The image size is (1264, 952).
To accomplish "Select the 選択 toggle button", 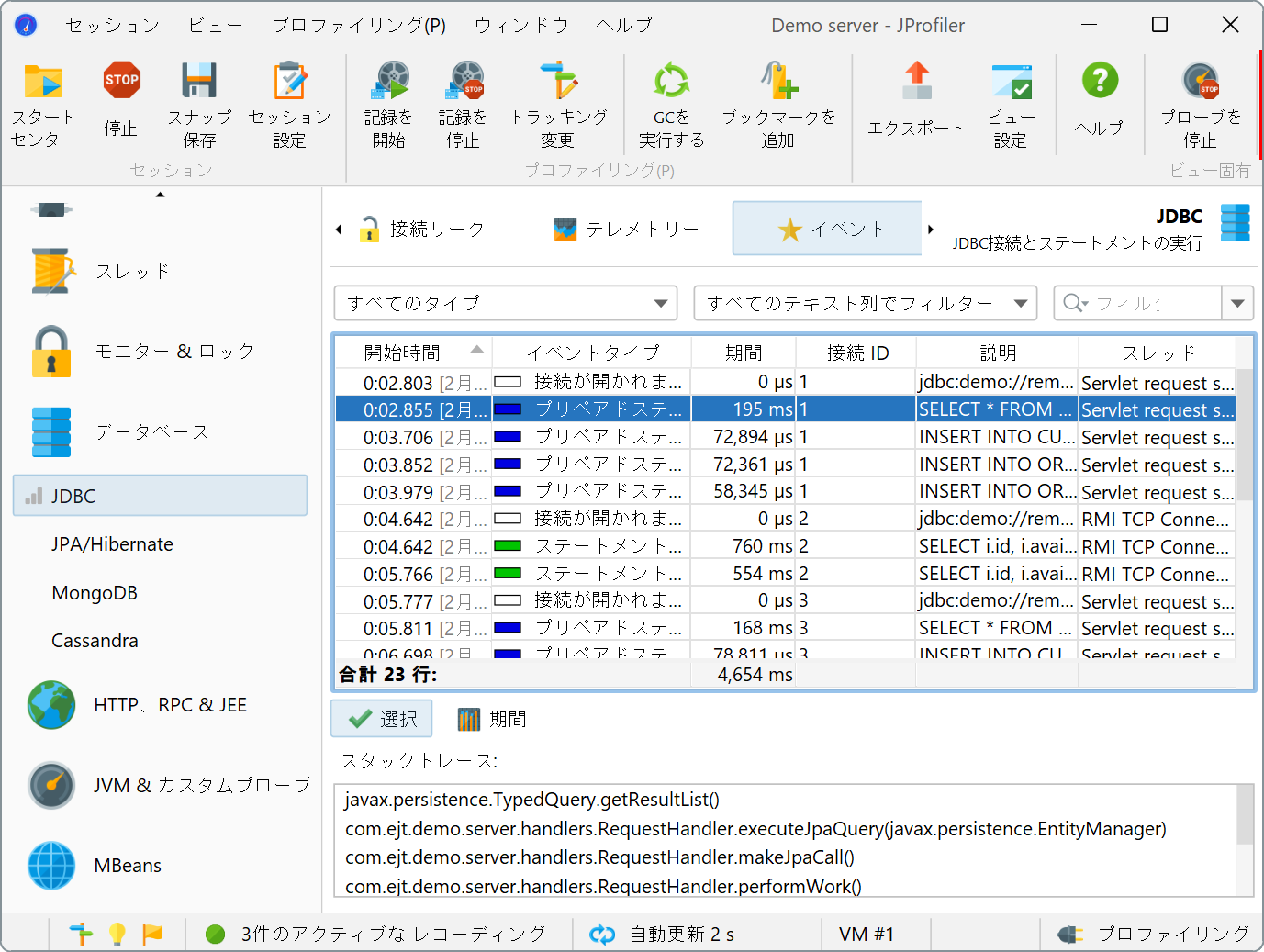I will coord(381,719).
